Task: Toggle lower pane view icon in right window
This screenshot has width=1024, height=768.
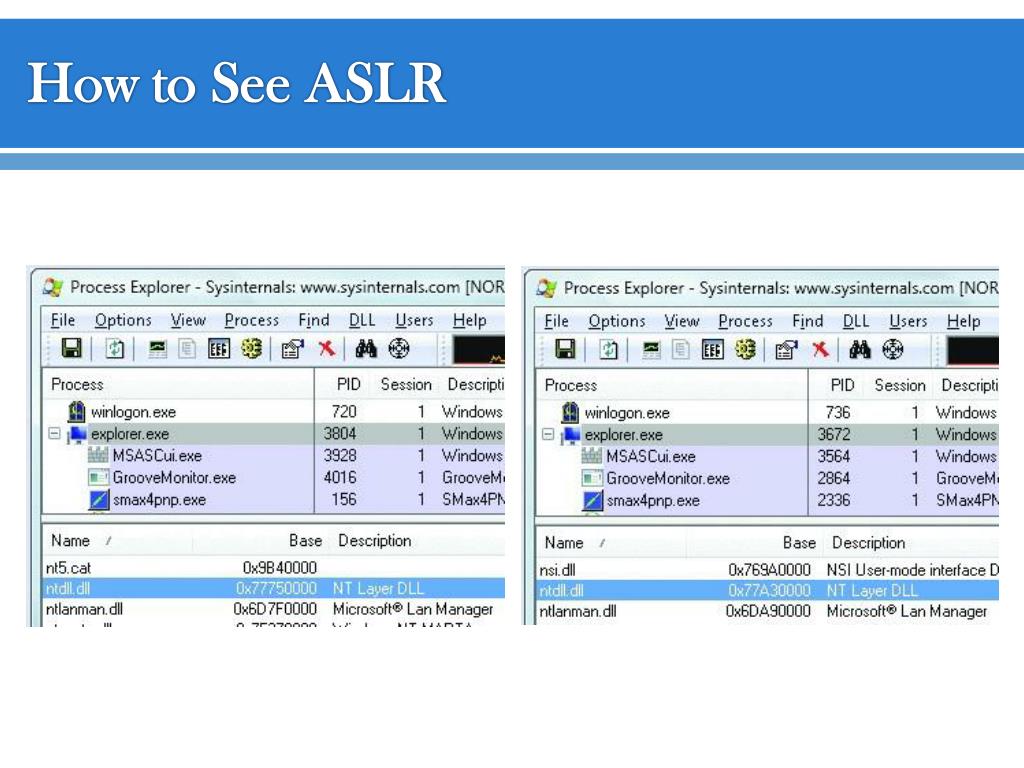Action: click(712, 350)
